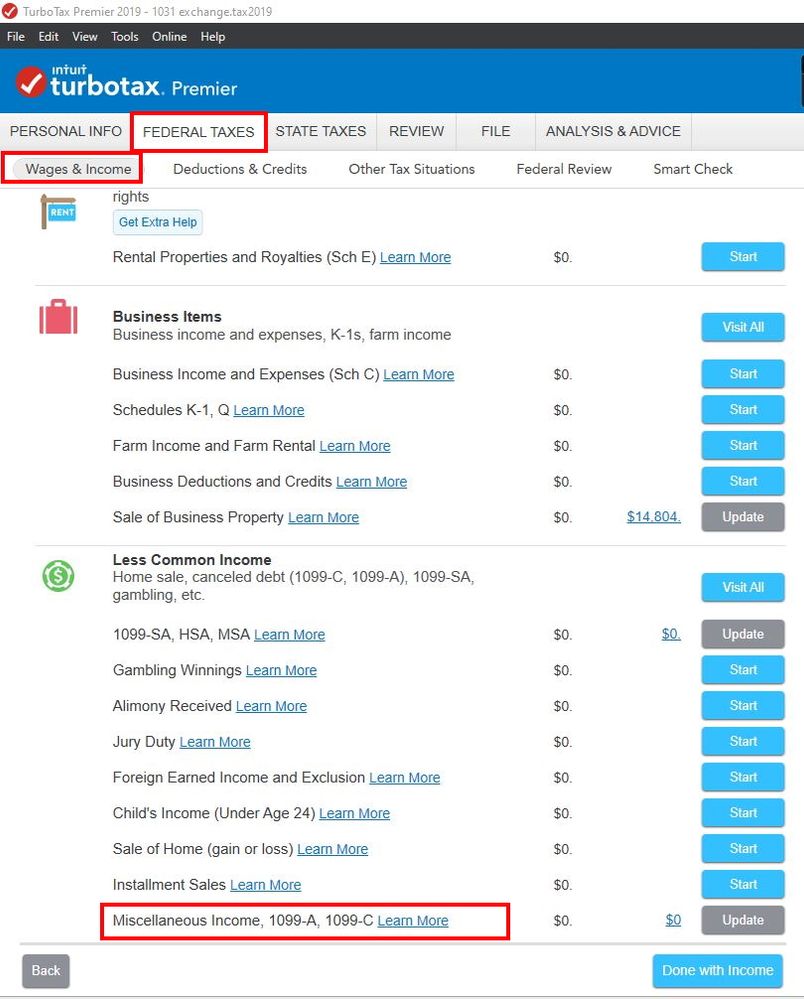Image resolution: width=804 pixels, height=999 pixels.
Task: Select the Other Tax Situations subtab
Action: tap(412, 169)
